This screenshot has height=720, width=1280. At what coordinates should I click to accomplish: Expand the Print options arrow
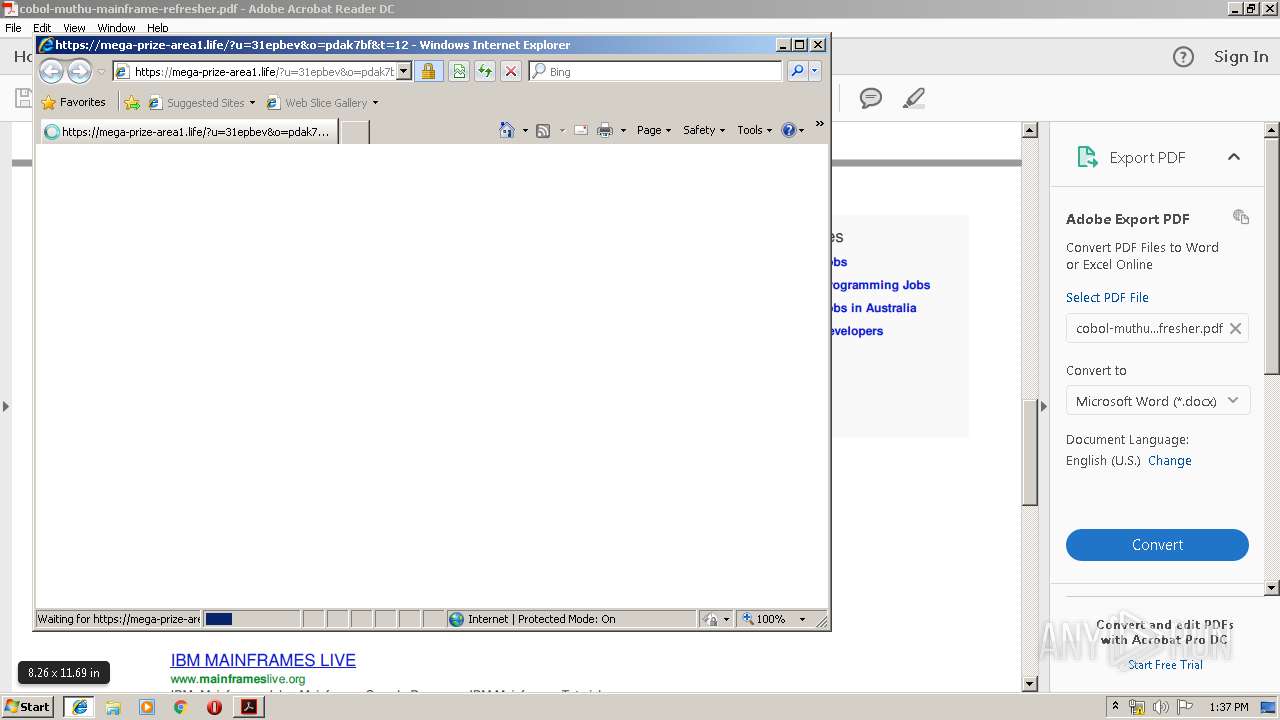[x=623, y=130]
